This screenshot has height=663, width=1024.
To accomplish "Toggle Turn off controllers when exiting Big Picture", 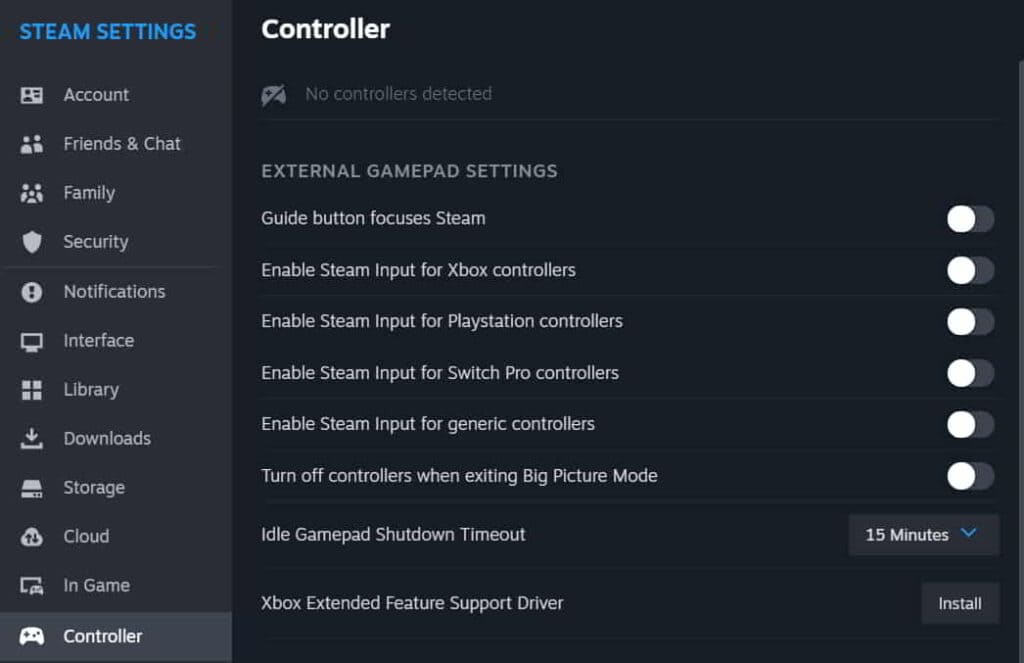I will 968,476.
